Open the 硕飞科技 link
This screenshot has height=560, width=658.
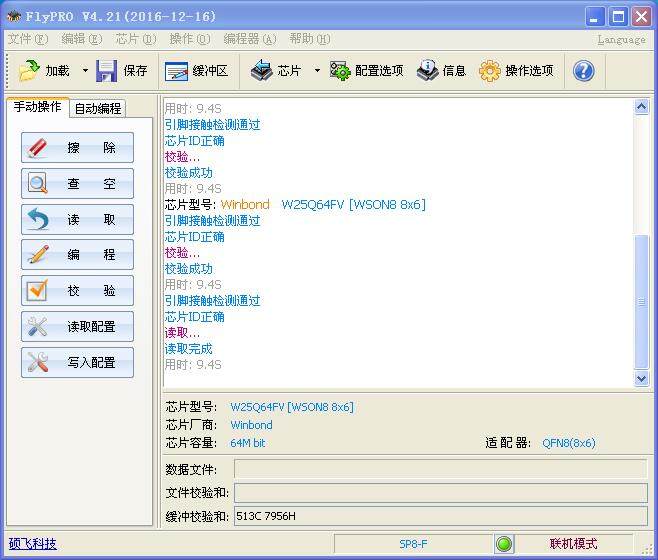pyautogui.click(x=32, y=544)
